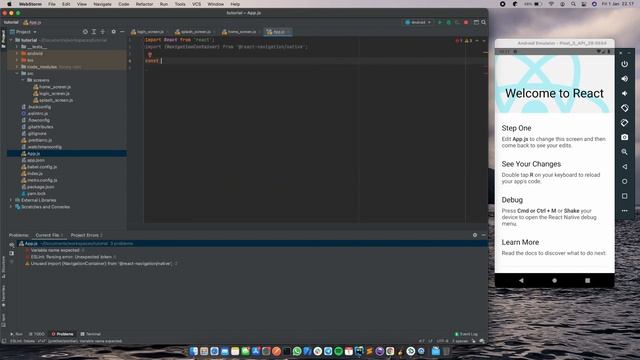Click the red lightbulb quick-fix icon in editor
Screen dimensions: 640x360
click(x=150, y=54)
